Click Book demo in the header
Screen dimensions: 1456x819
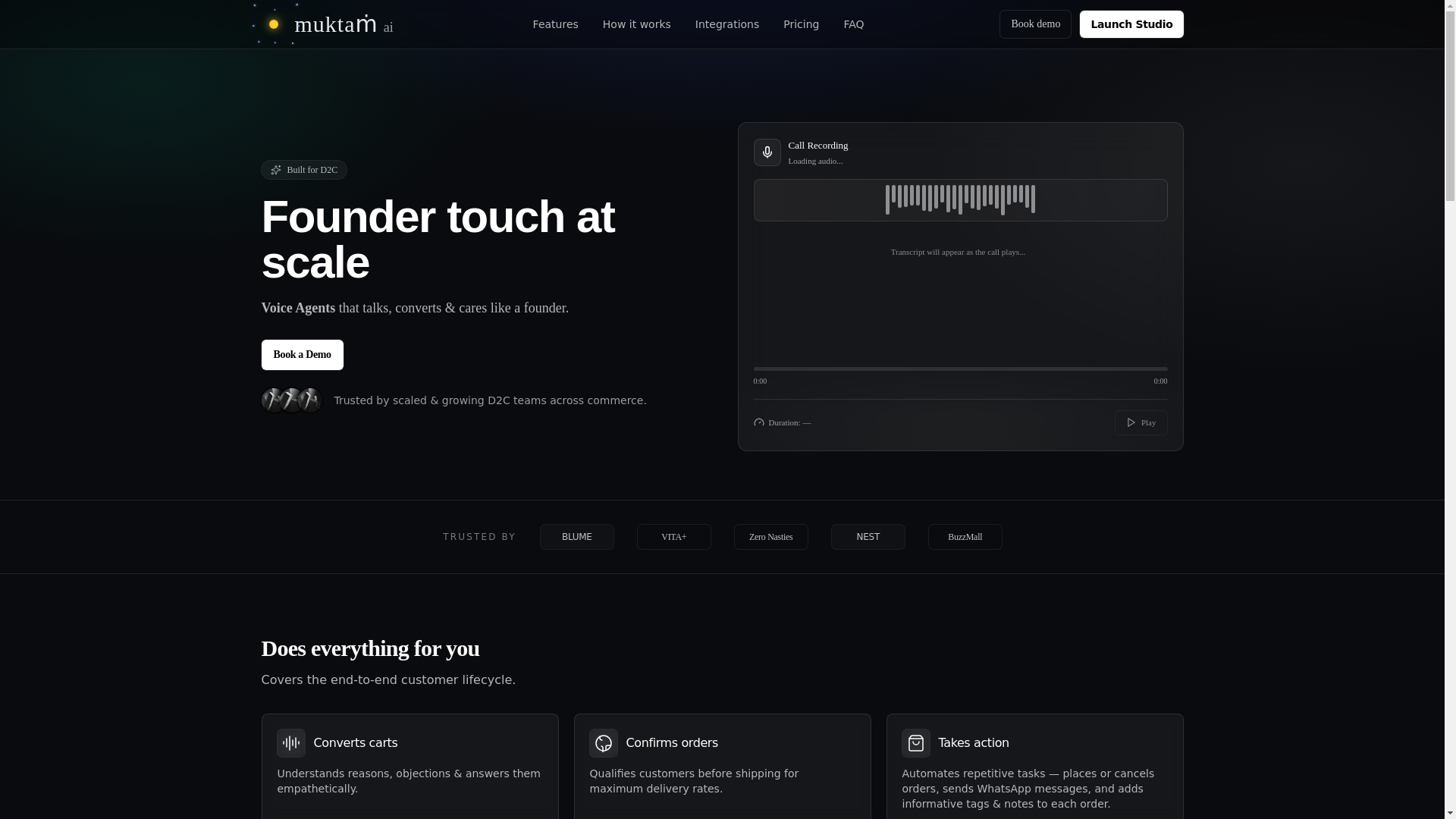[x=1035, y=24]
